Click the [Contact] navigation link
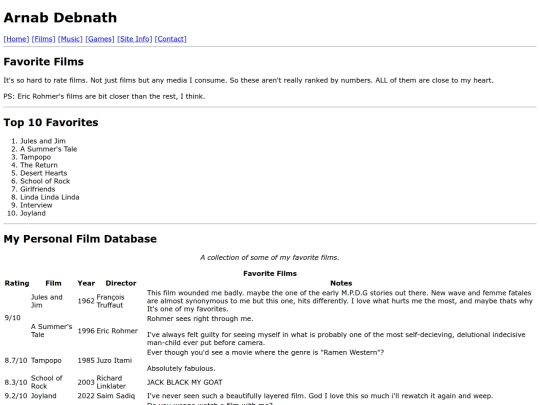The width and height of the screenshot is (540, 405). [170, 39]
